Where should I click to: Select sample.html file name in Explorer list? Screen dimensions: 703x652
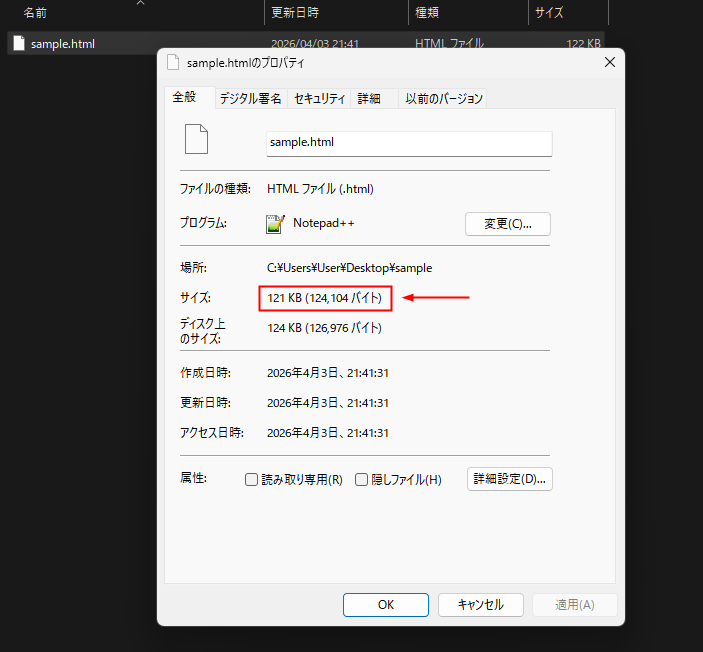(x=63, y=44)
